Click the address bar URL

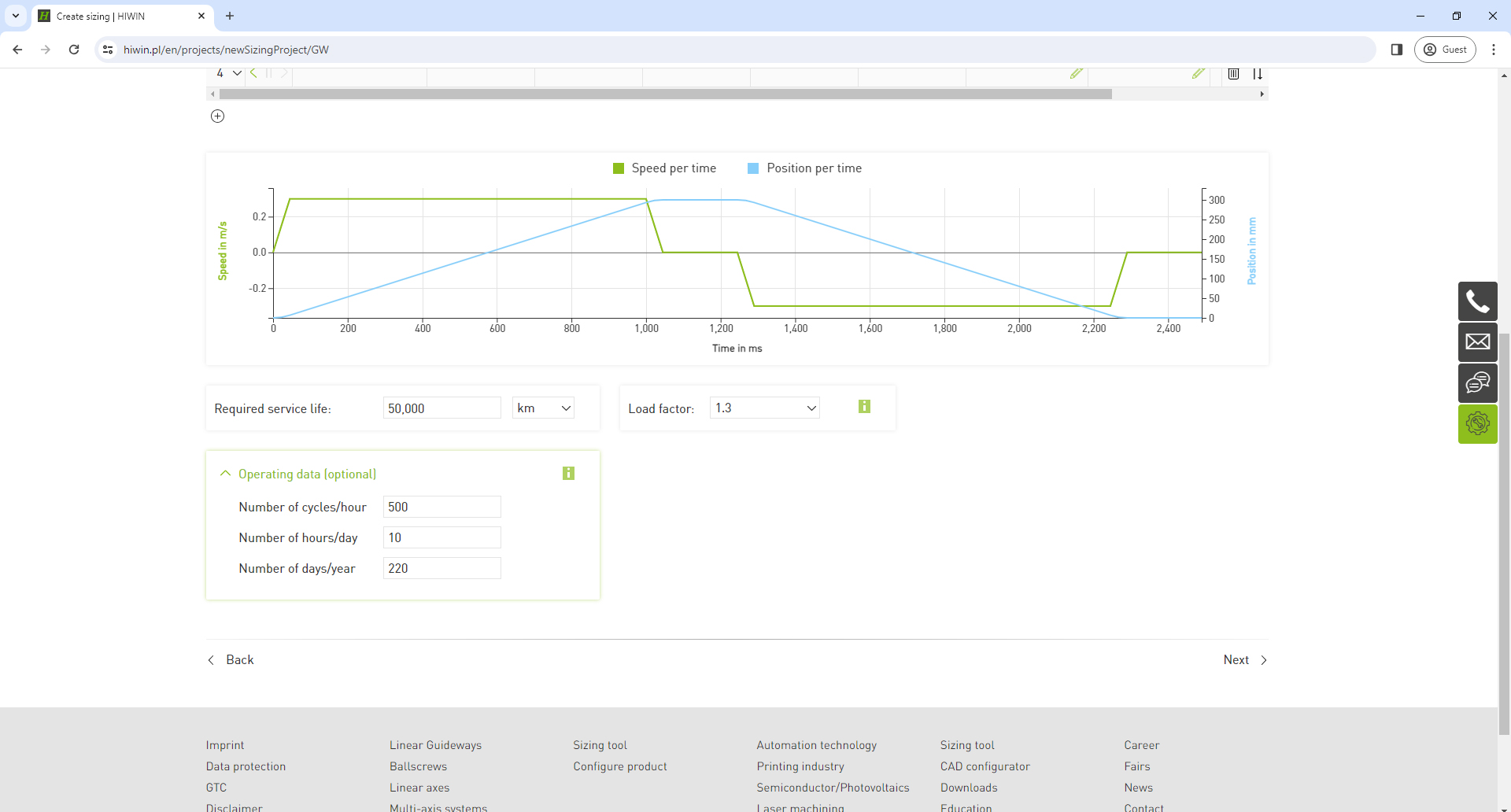pos(226,50)
